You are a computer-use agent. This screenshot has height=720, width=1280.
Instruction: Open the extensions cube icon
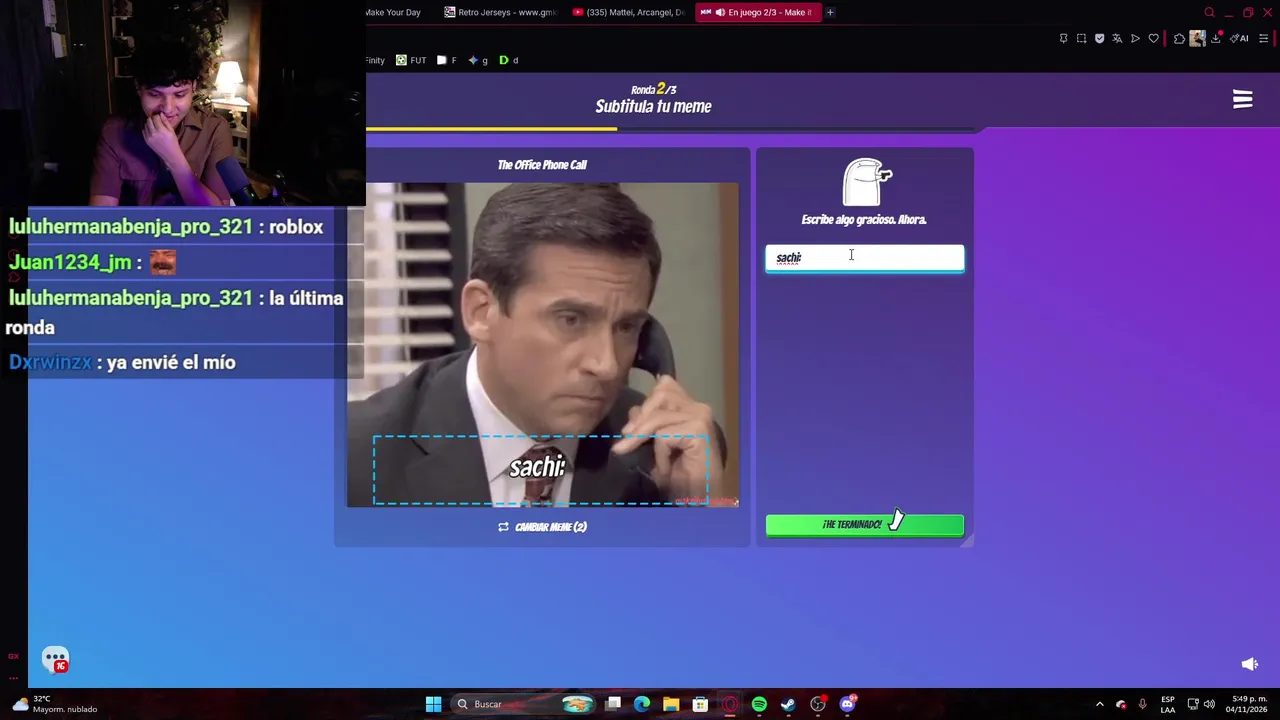coord(1179,39)
